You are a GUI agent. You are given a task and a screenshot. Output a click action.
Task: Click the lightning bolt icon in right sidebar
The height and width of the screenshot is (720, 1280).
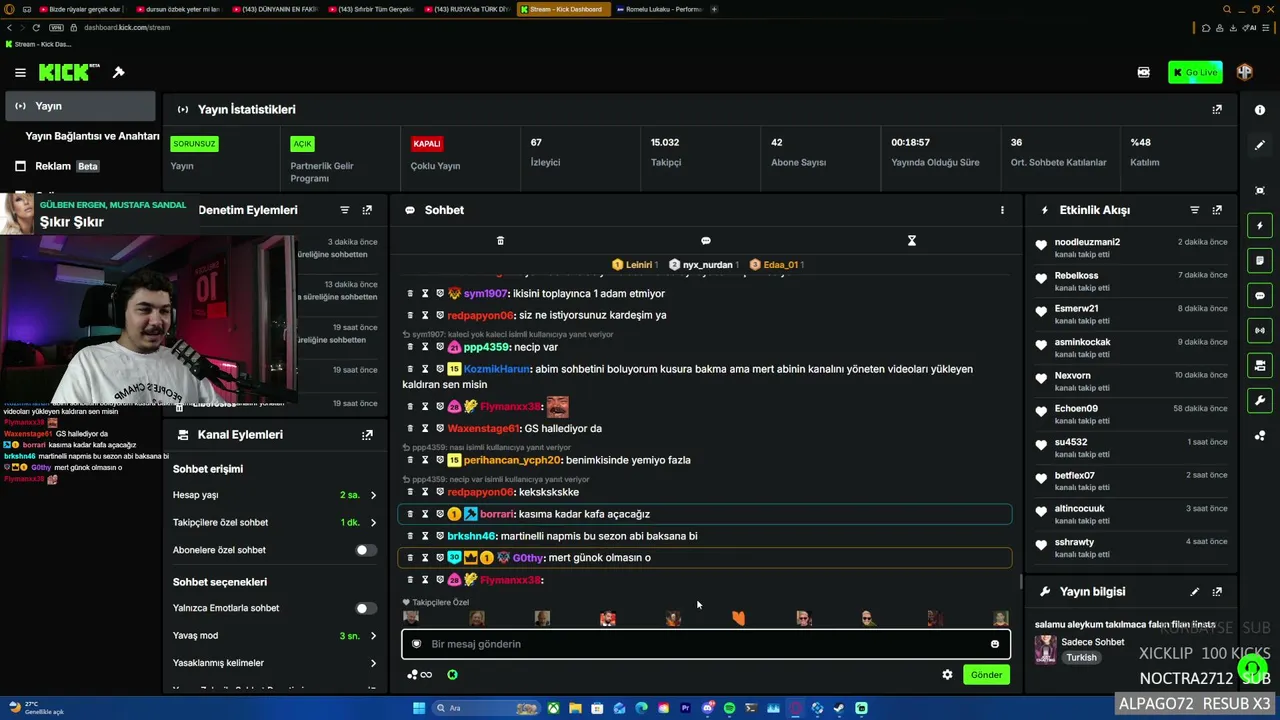(1260, 226)
